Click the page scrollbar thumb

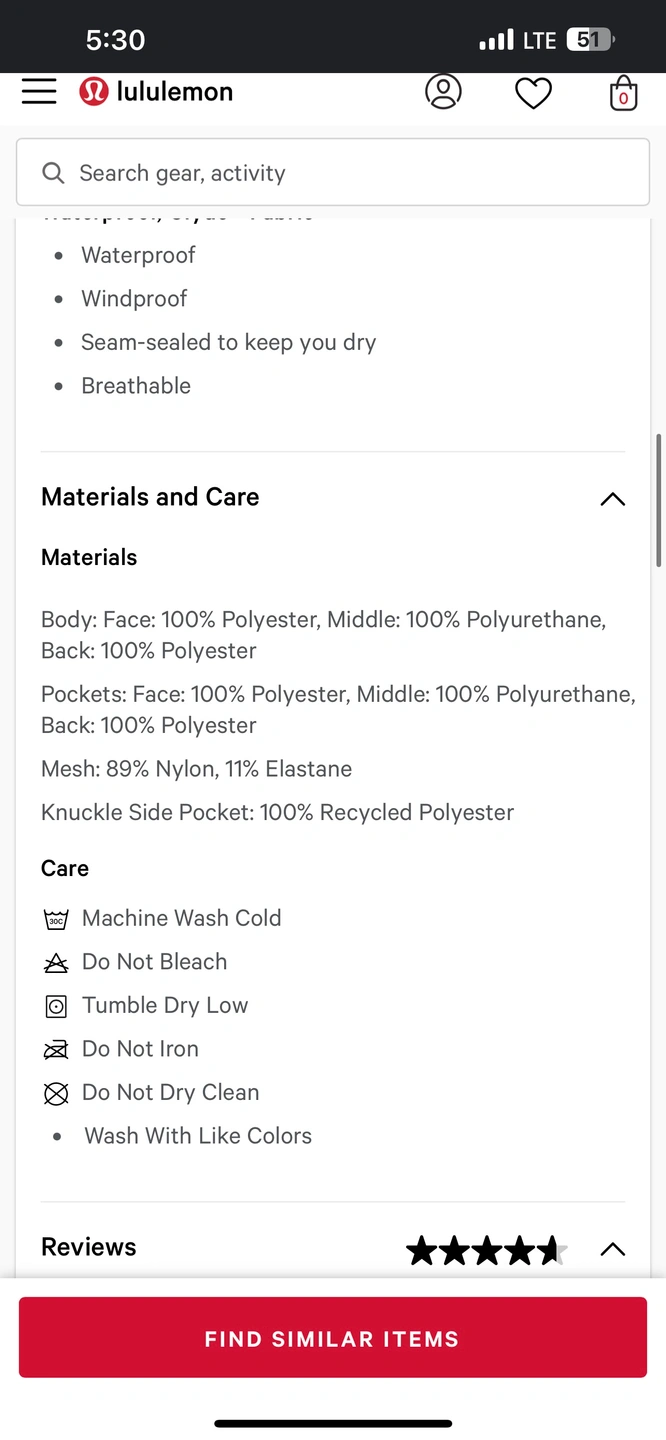(658, 500)
